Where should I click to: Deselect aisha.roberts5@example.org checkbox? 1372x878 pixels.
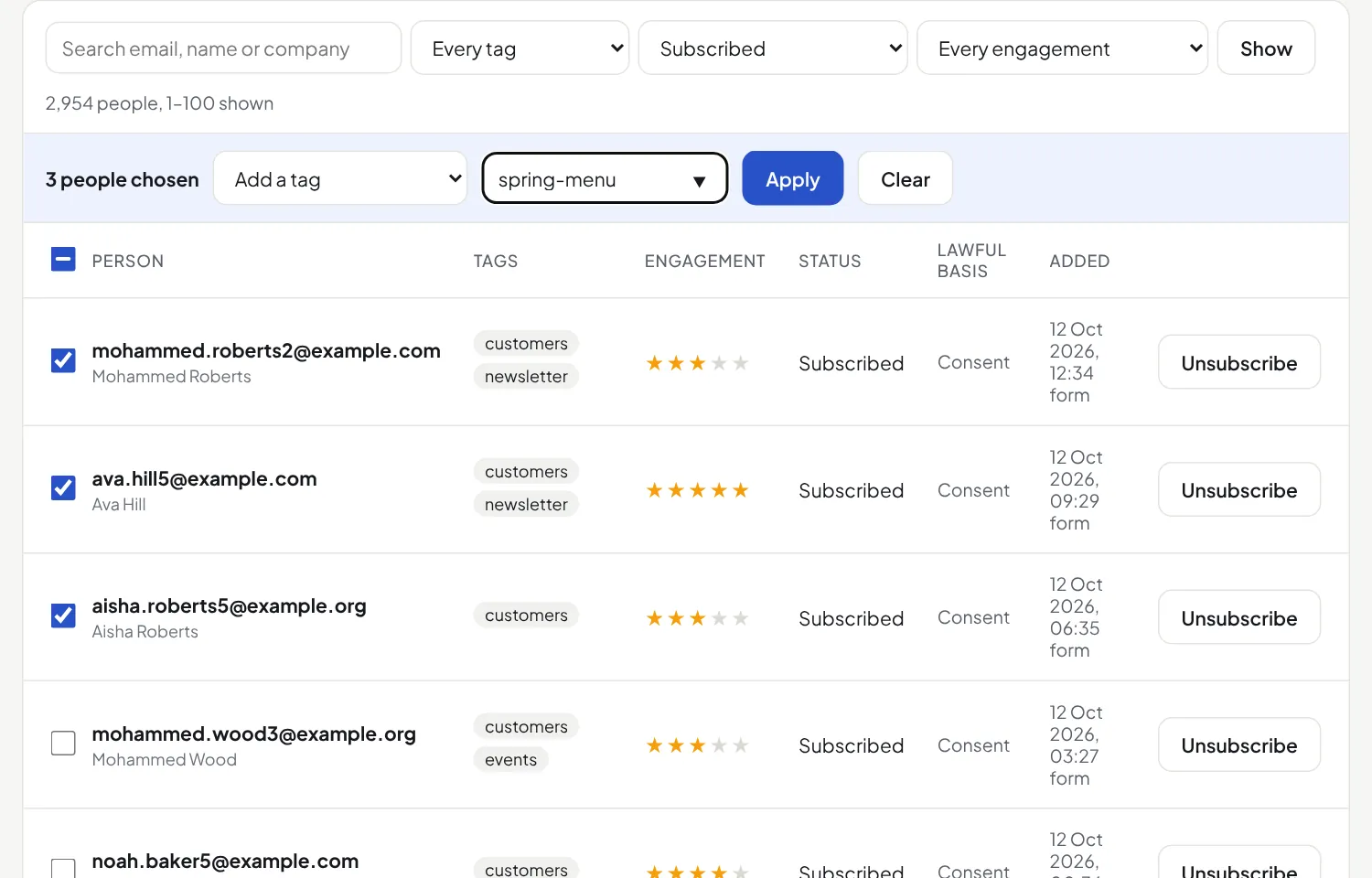(x=63, y=616)
